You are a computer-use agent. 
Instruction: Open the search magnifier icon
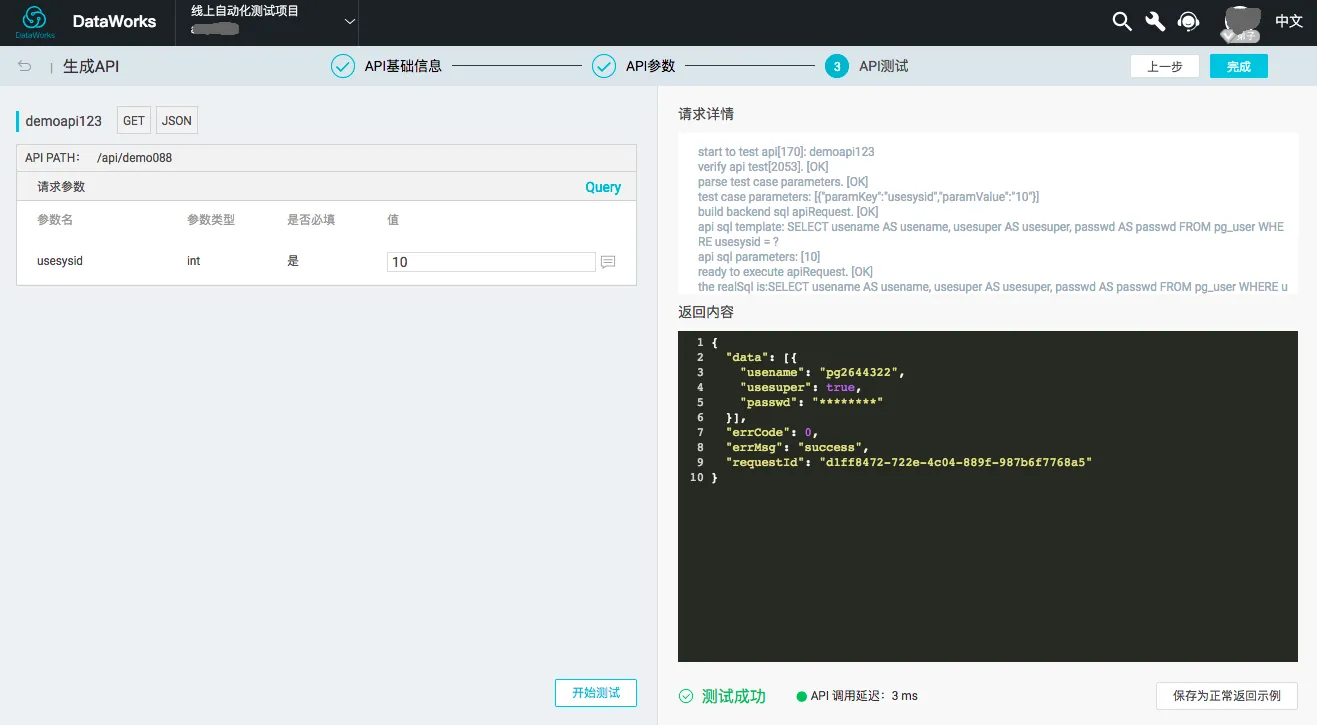pos(1122,21)
